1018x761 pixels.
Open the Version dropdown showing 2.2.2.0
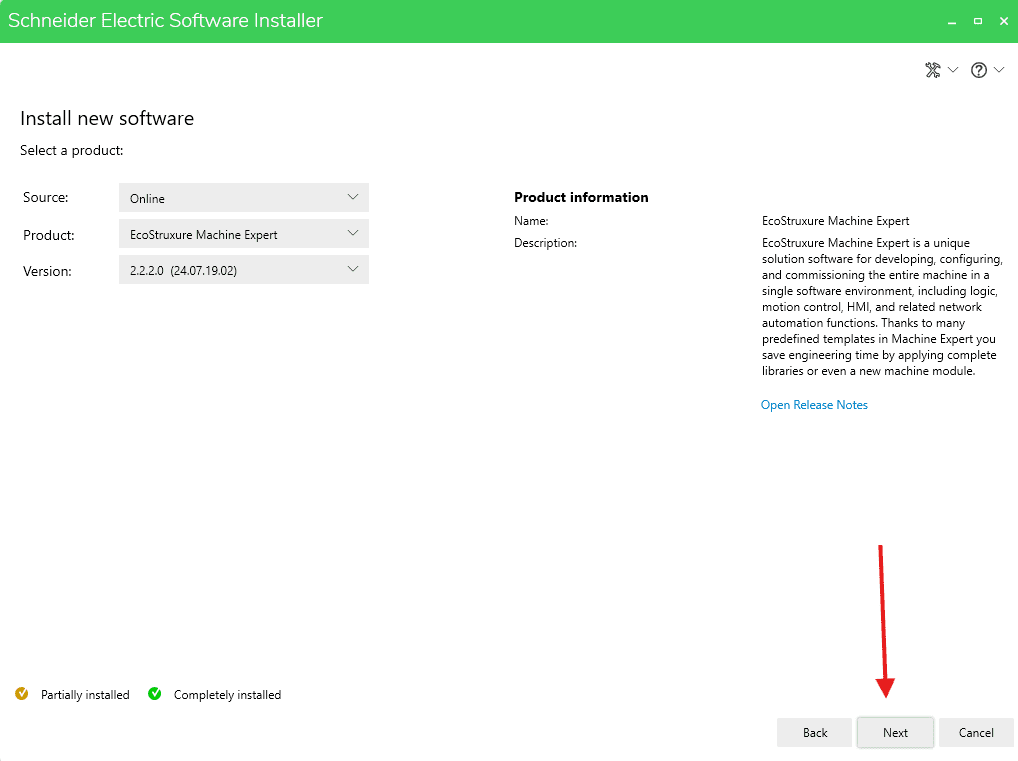(x=243, y=269)
